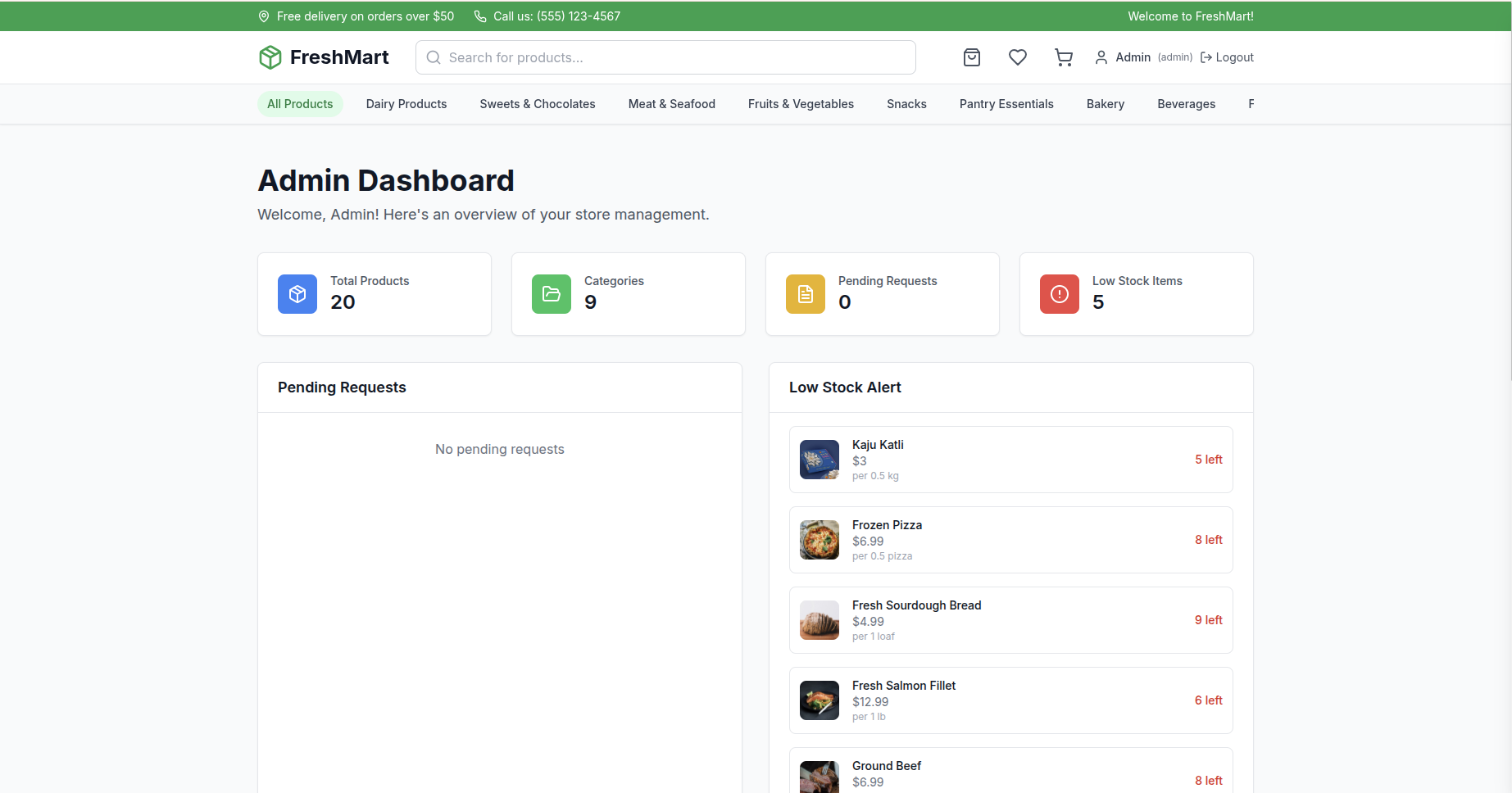Screen dimensions: 1512x793
Task: Open the Sweets & Chocolates category
Action: (538, 104)
